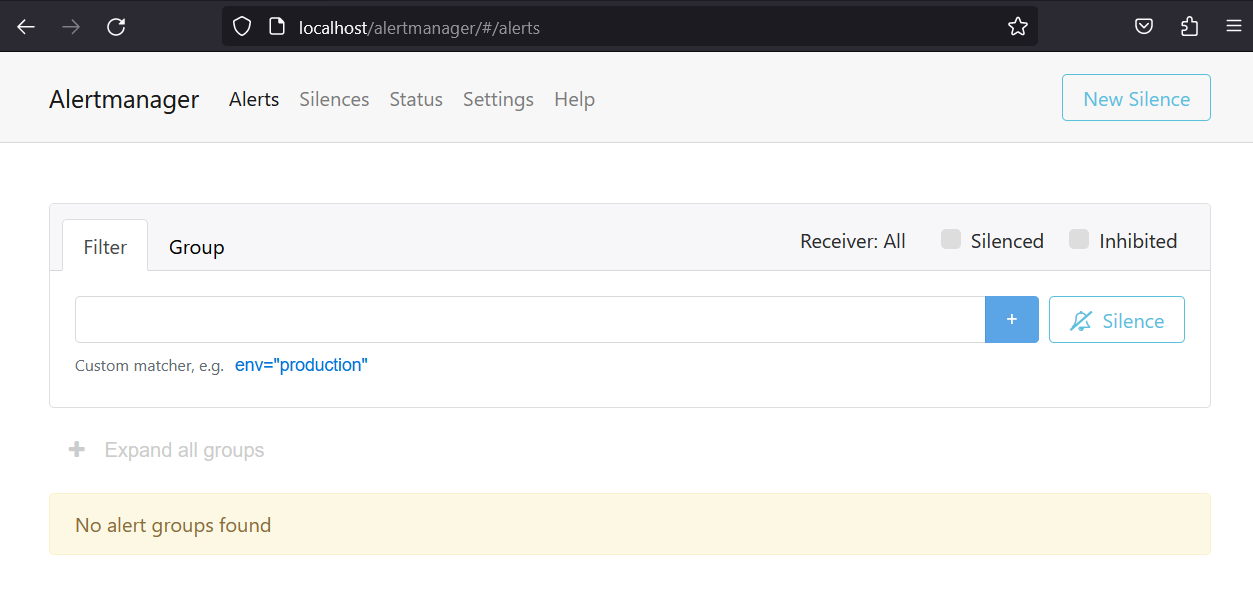Click the env="production" example matcher link
Image resolution: width=1253 pixels, height=589 pixels.
click(x=301, y=365)
